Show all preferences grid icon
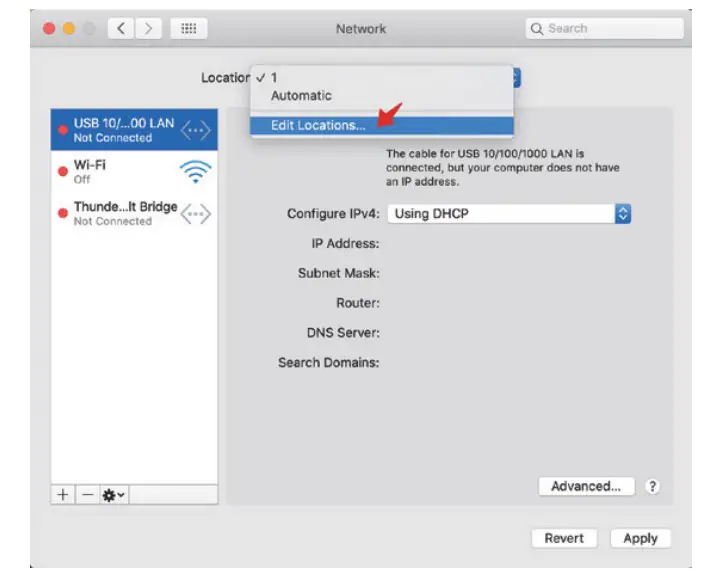711x587 pixels. click(x=189, y=29)
